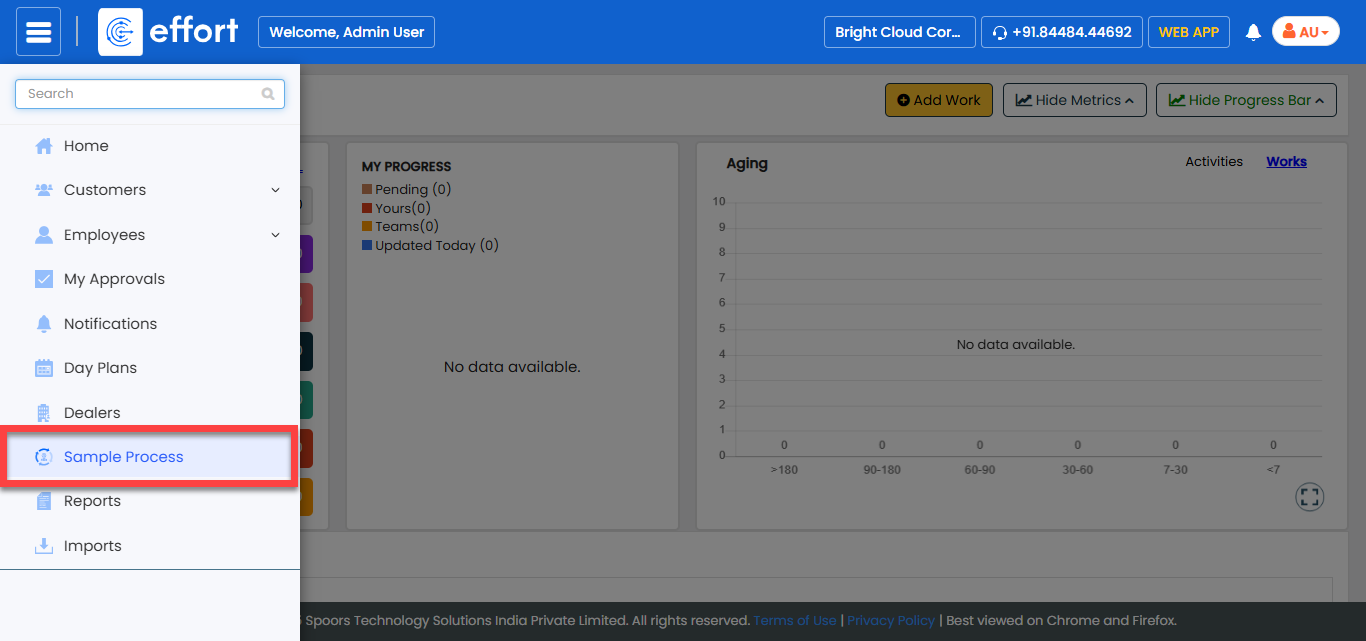Screen dimensions: 1366x641
Task: Open the Privacy Policy link
Action: (890, 621)
